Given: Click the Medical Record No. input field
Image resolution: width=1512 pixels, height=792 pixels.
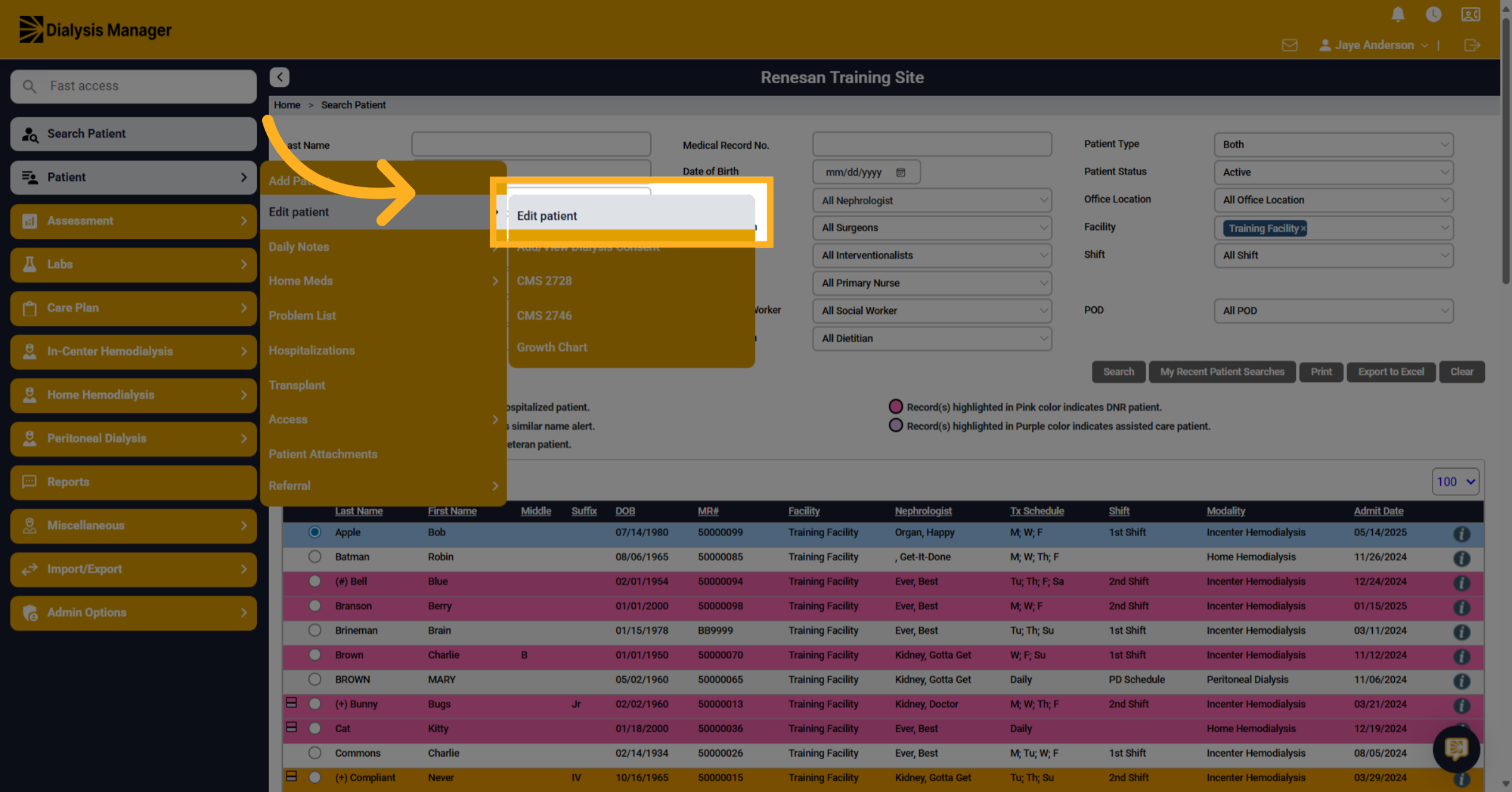Looking at the screenshot, I should point(932,144).
